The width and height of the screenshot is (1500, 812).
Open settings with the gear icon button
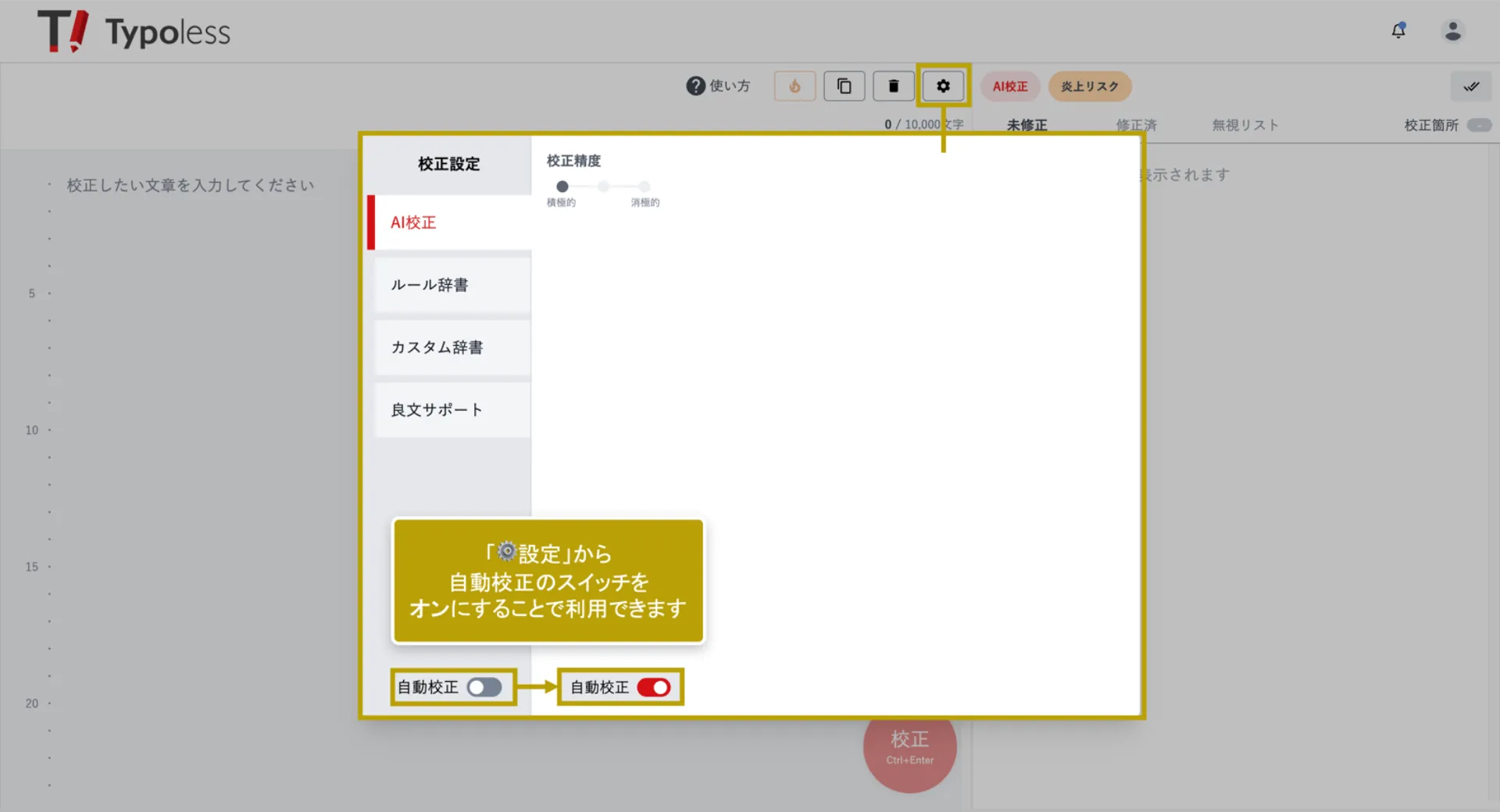(943, 86)
